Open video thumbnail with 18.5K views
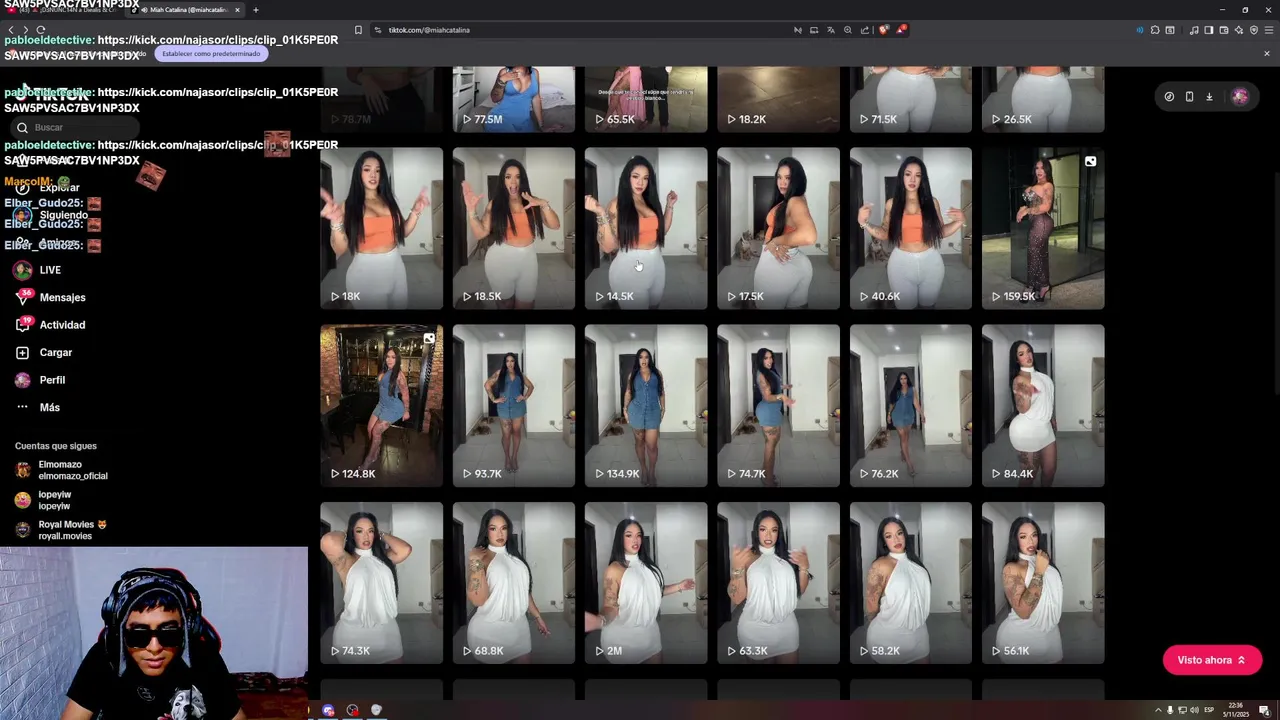The height and width of the screenshot is (720, 1280). [514, 228]
